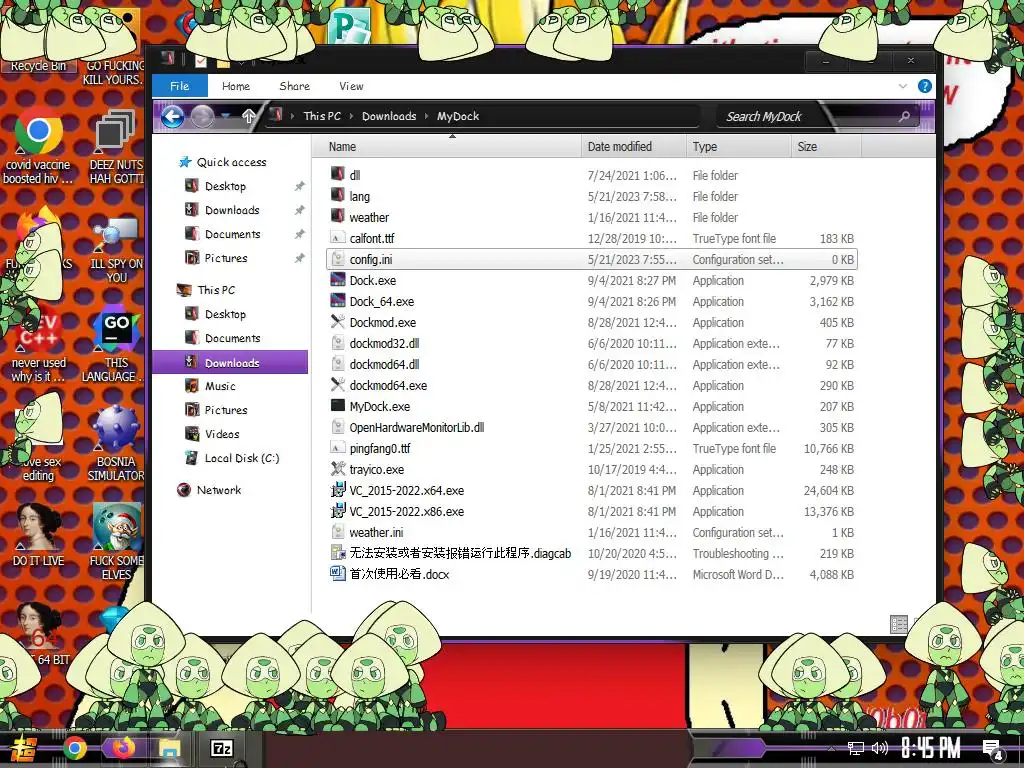Go to Downloads in breadcrumb path

[389, 116]
